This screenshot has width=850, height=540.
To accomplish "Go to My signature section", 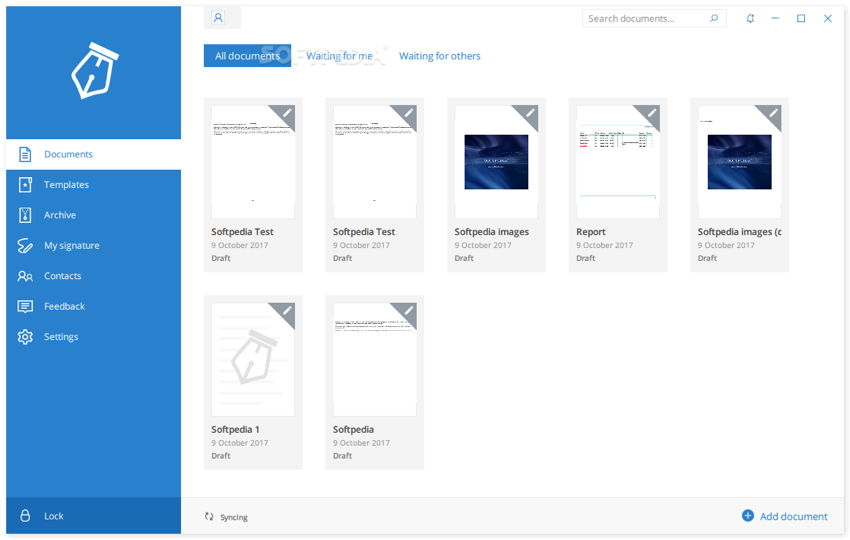I will pyautogui.click(x=71, y=246).
